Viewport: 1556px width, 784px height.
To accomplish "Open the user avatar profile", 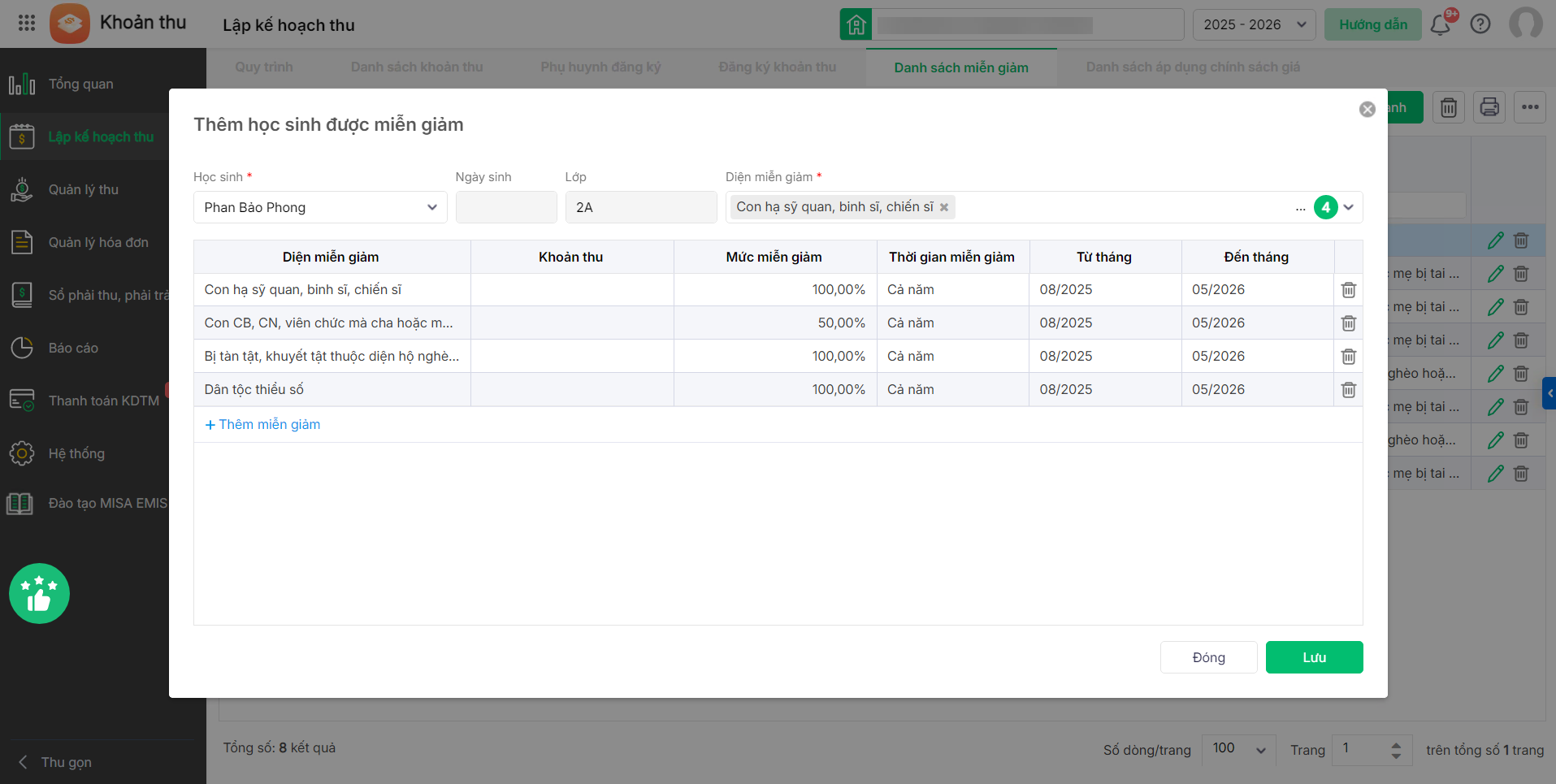I will click(x=1525, y=24).
